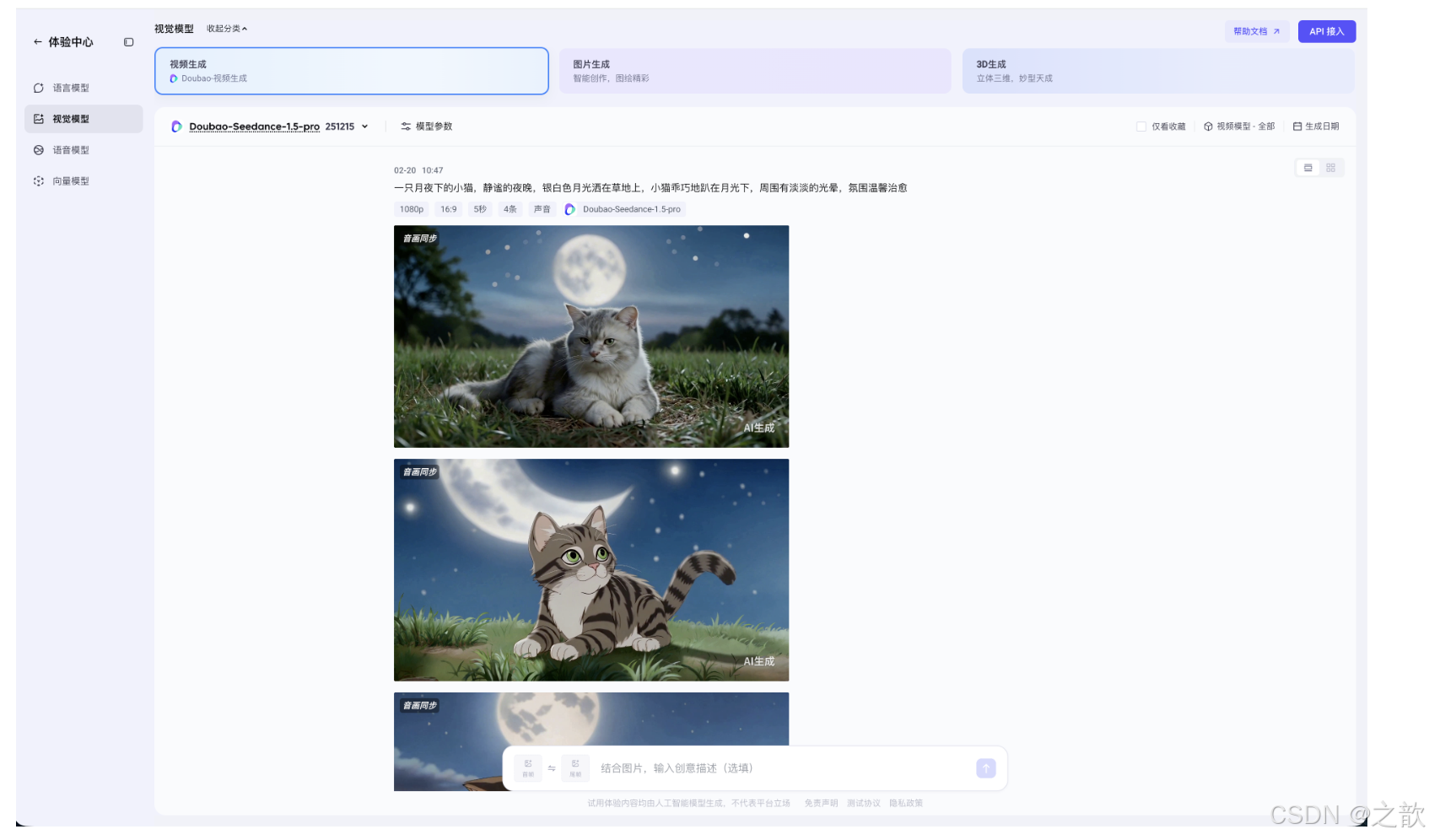This screenshot has height=840, width=1429.
Task: Swap first and last frame icon
Action: [552, 768]
